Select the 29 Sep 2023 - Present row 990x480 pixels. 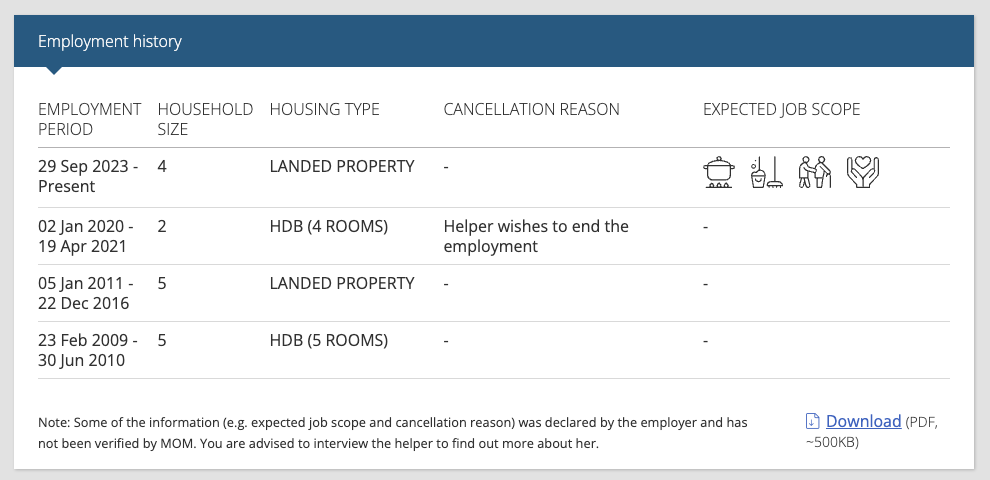(494, 177)
